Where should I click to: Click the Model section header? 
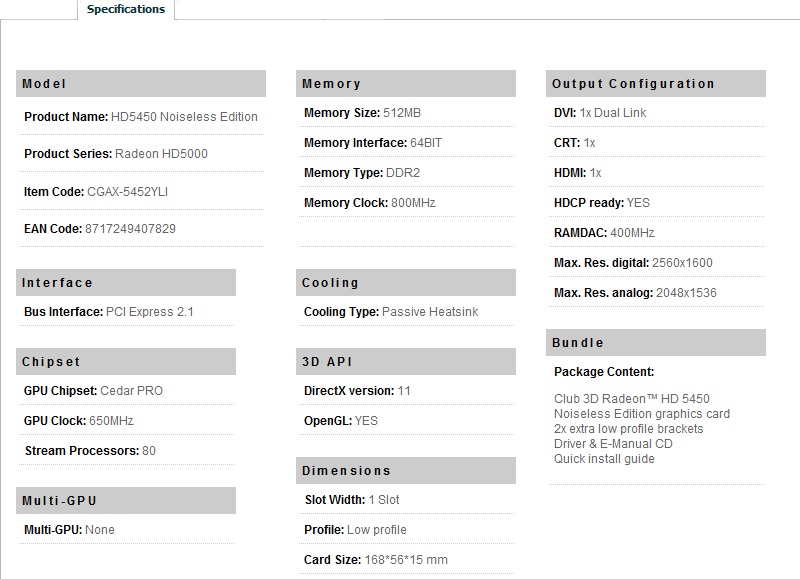click(141, 84)
